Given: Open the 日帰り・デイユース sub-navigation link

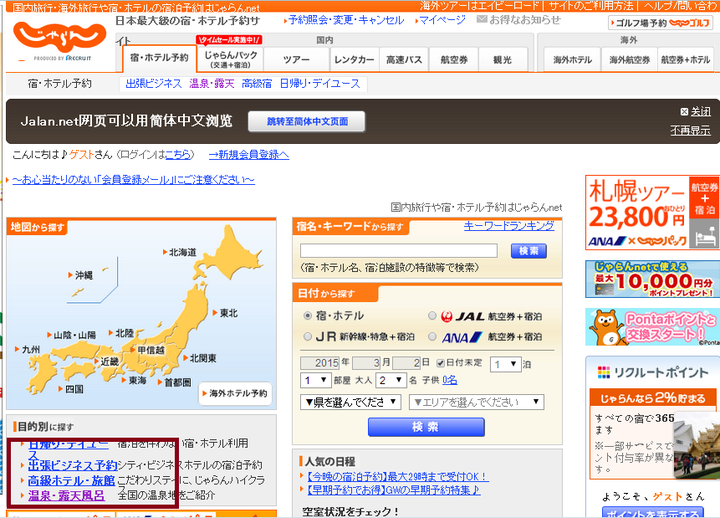Looking at the screenshot, I should (x=320, y=84).
